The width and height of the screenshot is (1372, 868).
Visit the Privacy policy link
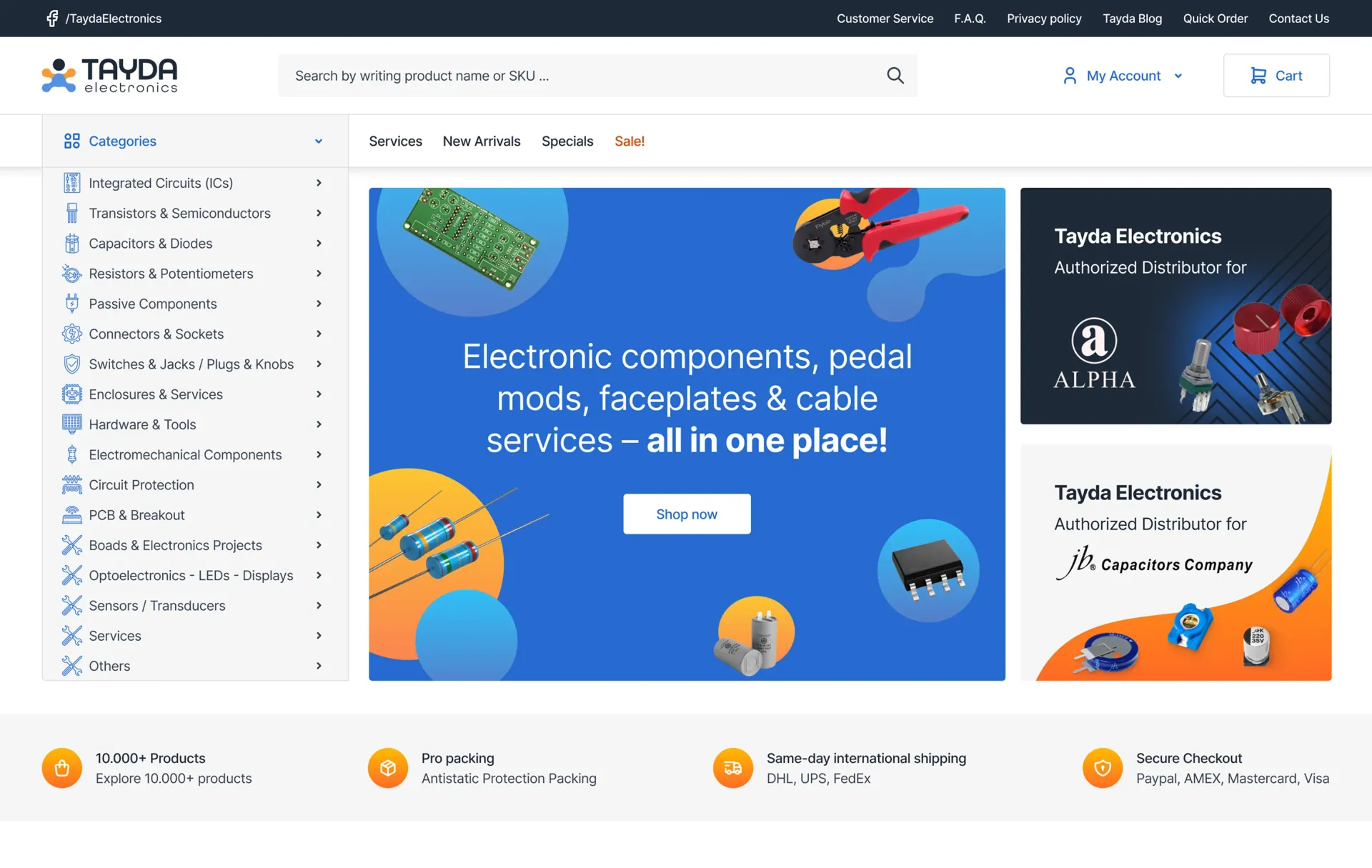coord(1044,19)
